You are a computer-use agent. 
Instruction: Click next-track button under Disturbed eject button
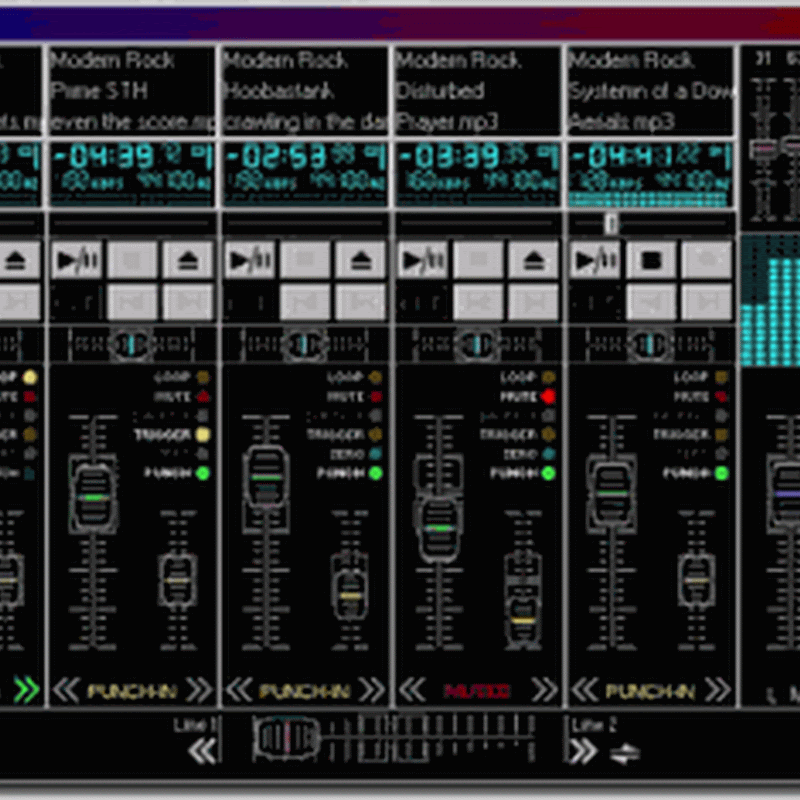click(x=534, y=302)
